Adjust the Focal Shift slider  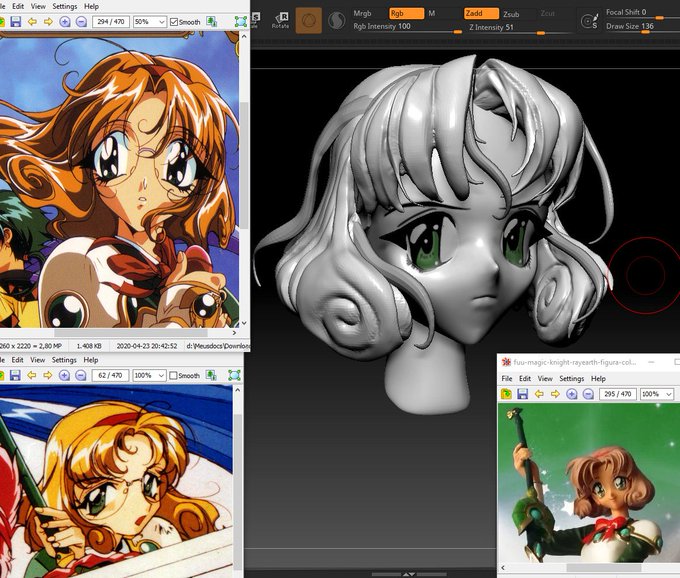click(x=642, y=13)
